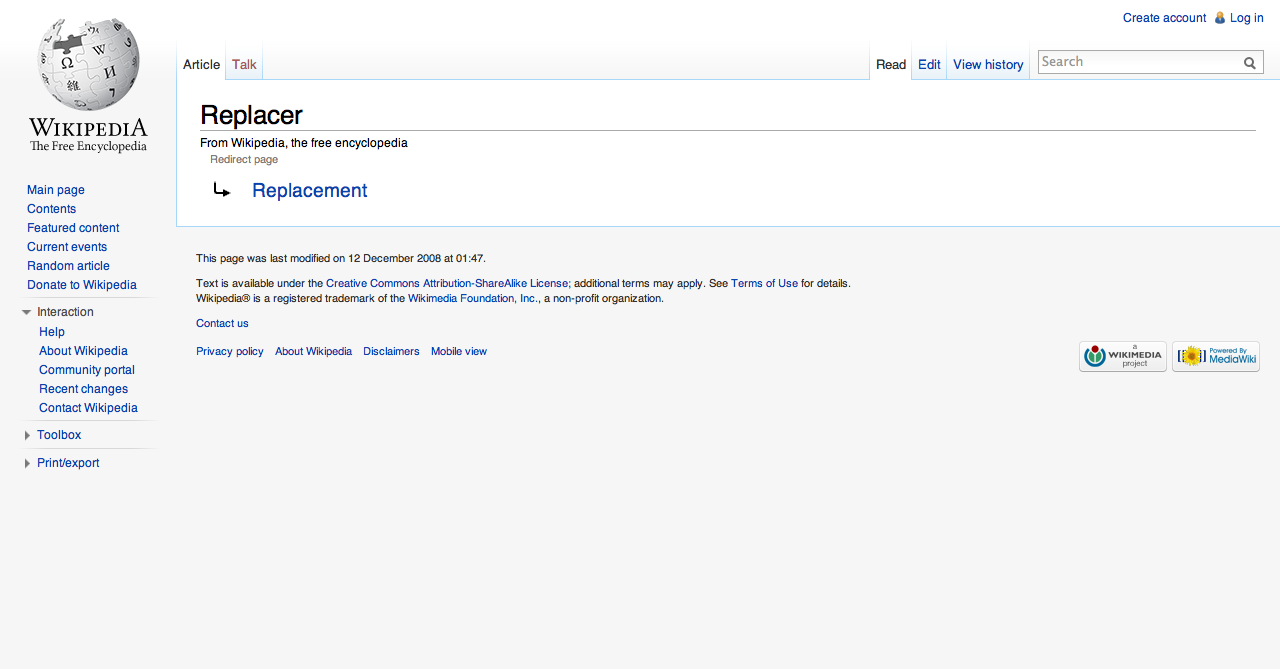This screenshot has width=1280, height=669.
Task: Open Creative Commons Attribution-ShareAlike License link
Action: point(447,284)
